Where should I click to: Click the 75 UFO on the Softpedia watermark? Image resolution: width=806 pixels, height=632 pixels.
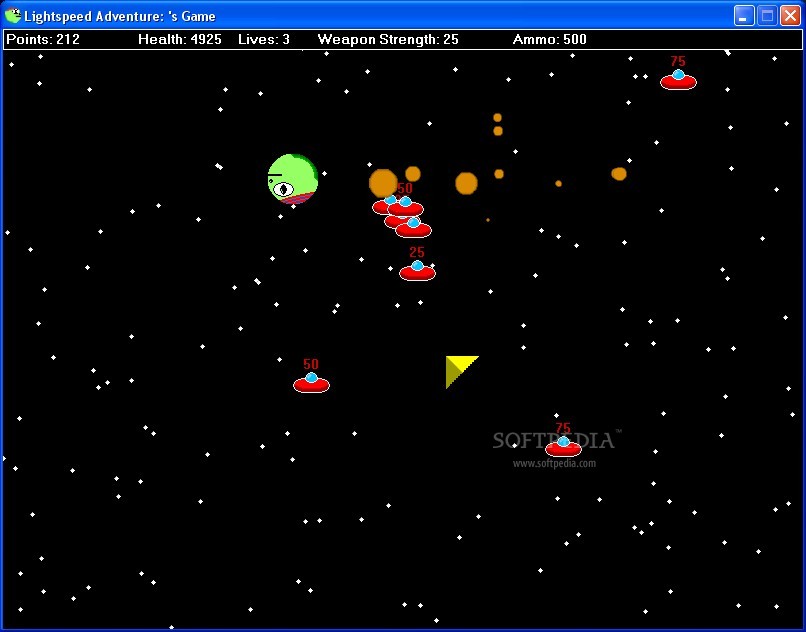pos(563,446)
